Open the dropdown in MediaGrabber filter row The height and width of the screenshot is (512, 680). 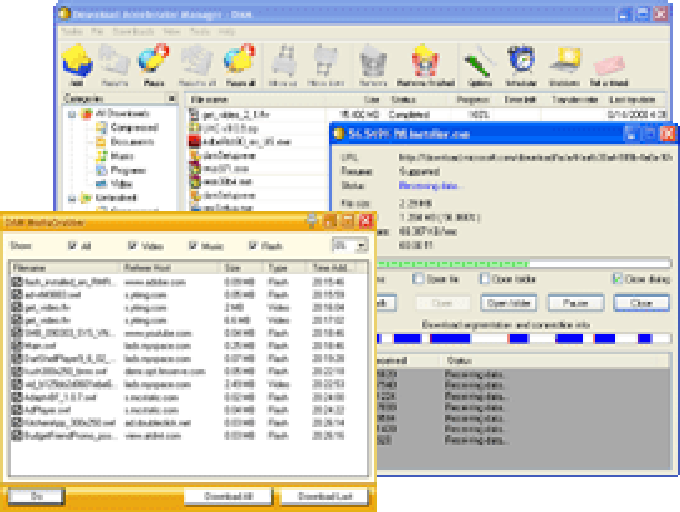click(361, 245)
